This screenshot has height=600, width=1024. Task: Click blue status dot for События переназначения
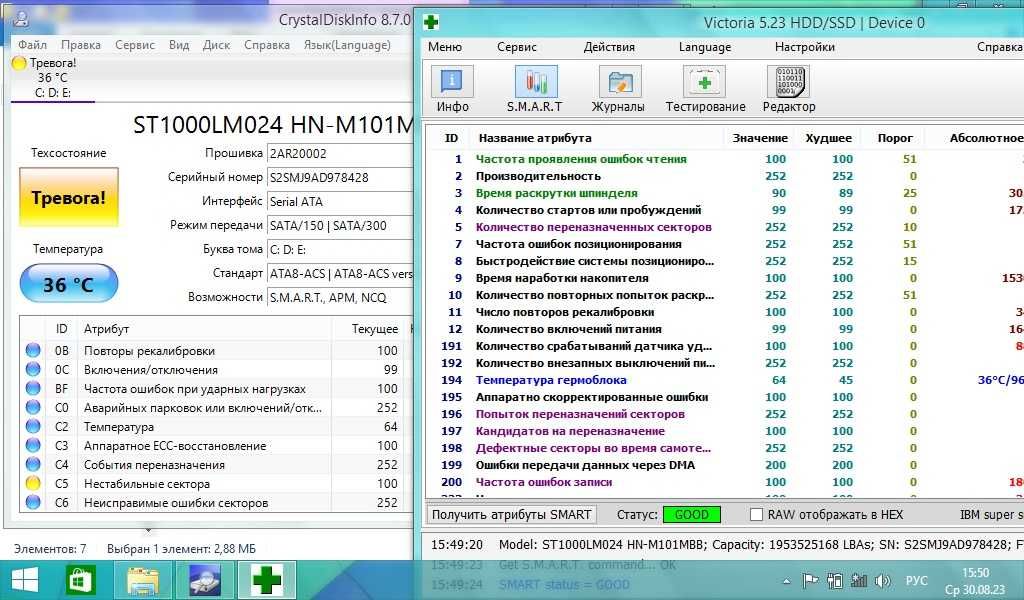pyautogui.click(x=33, y=465)
